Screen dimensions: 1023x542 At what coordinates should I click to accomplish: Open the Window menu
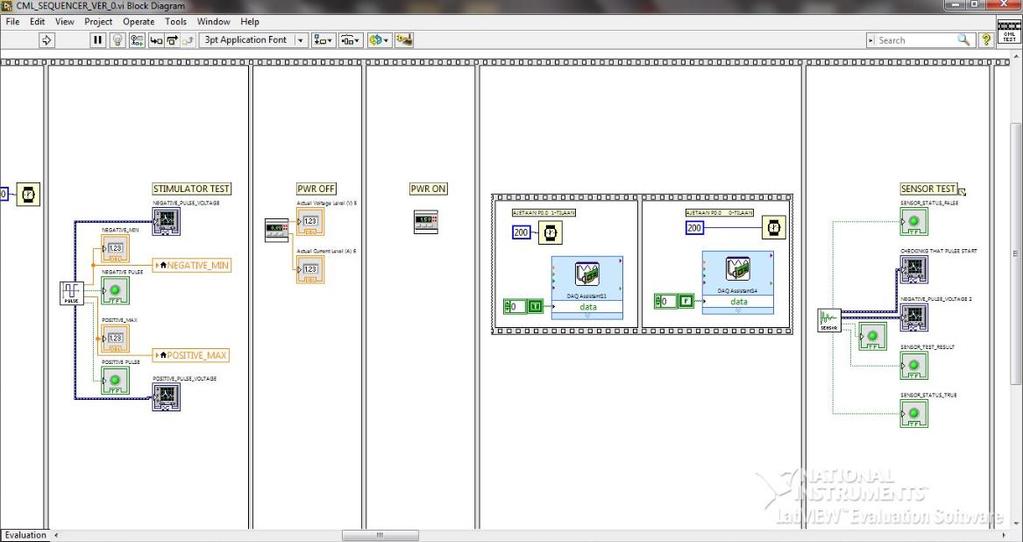(213, 22)
